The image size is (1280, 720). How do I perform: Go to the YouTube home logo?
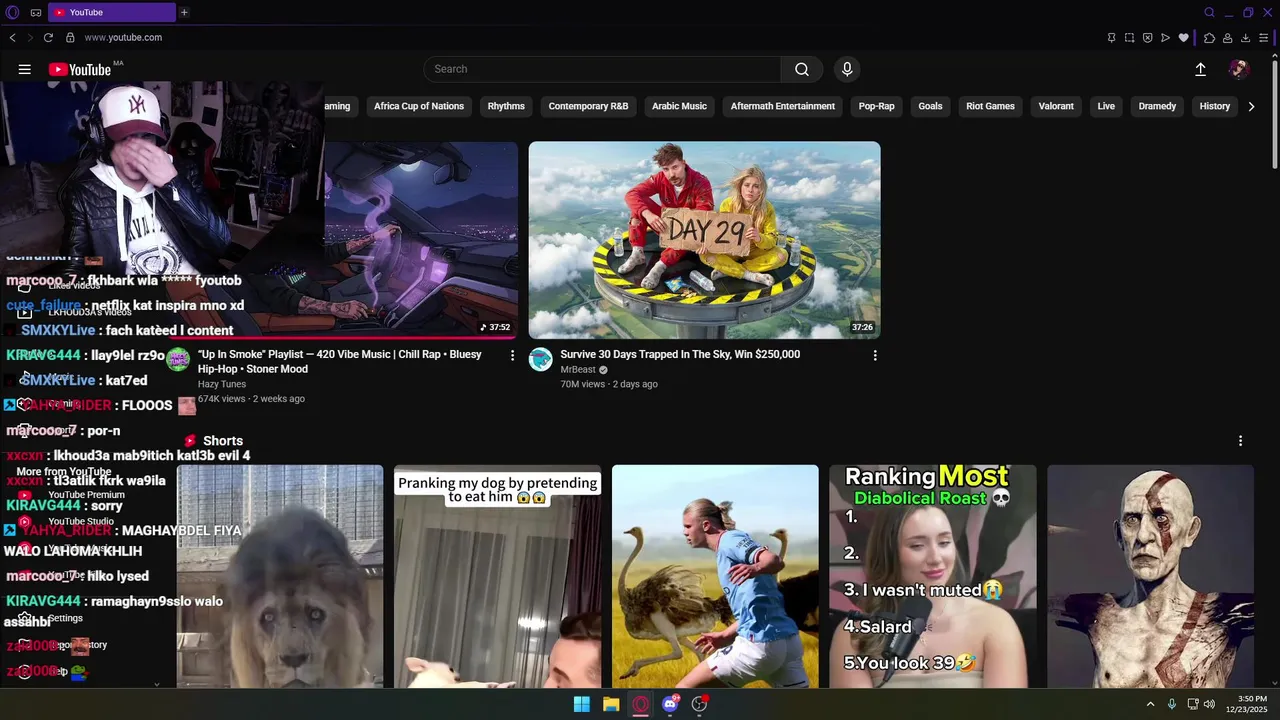[x=80, y=69]
